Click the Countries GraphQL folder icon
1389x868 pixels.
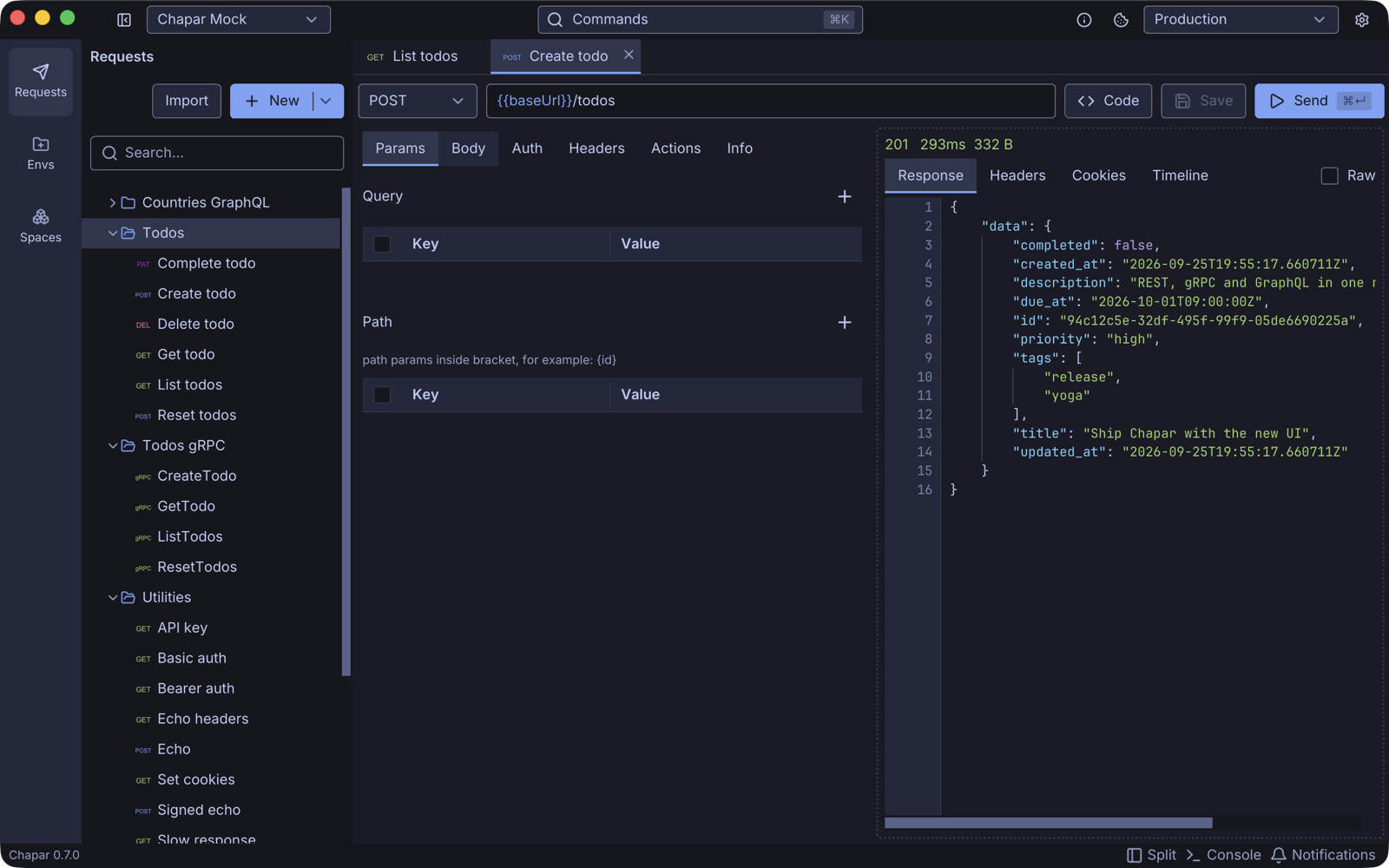pyautogui.click(x=128, y=202)
